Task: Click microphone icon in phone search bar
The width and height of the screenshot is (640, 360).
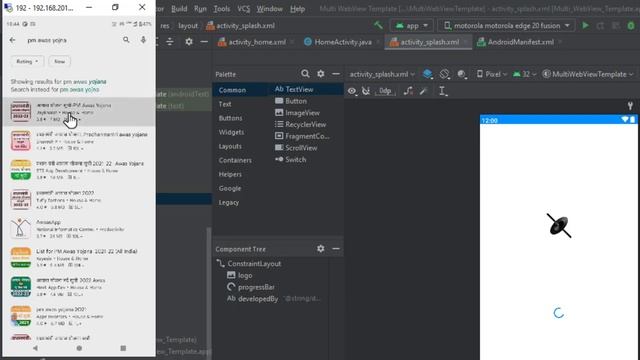Action: point(143,40)
